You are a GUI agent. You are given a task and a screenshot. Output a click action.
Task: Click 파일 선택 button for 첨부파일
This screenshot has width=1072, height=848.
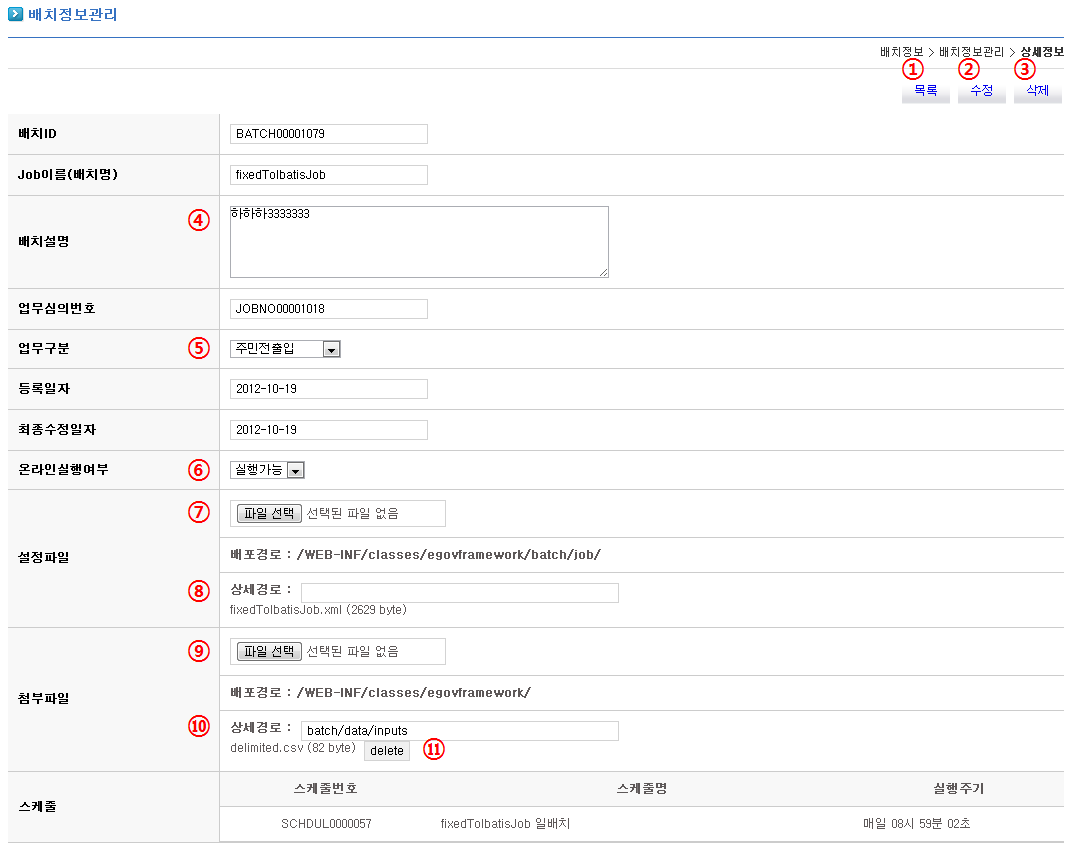click(x=269, y=651)
